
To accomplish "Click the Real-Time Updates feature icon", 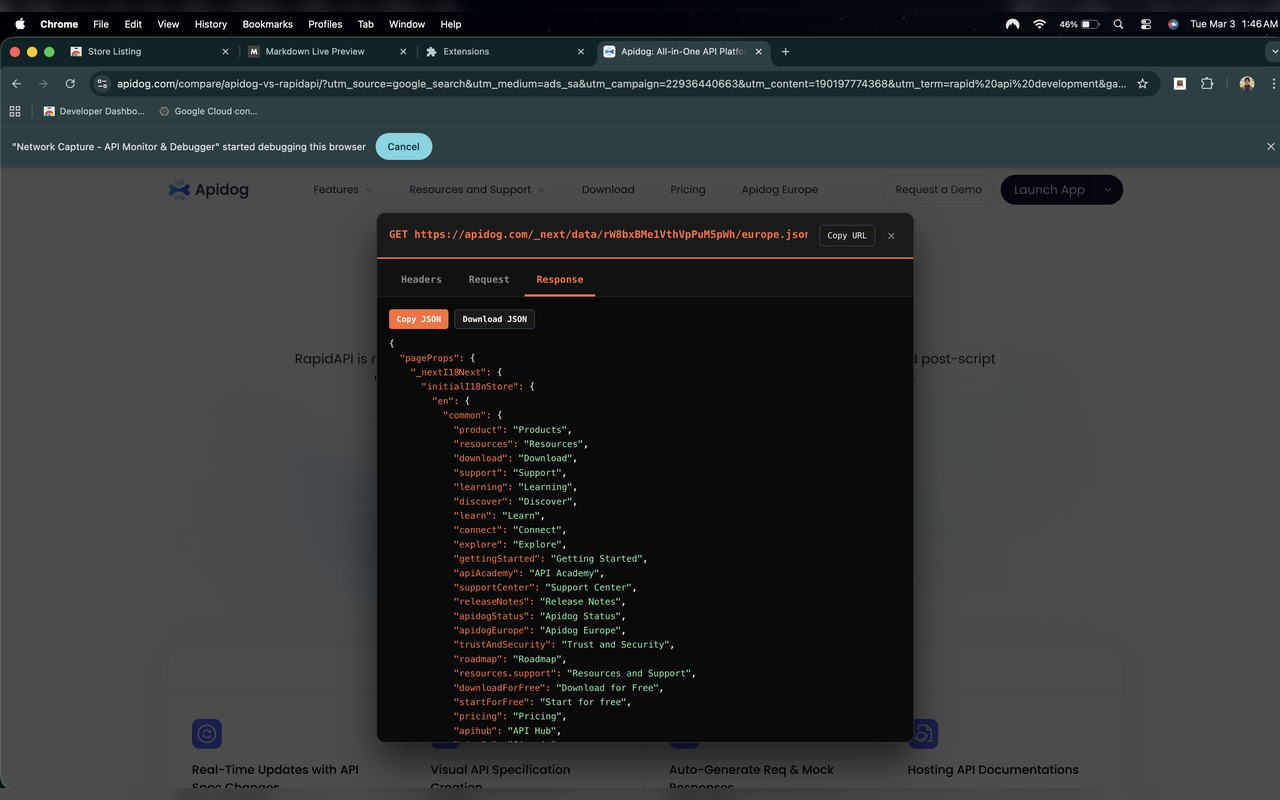I will (x=207, y=734).
